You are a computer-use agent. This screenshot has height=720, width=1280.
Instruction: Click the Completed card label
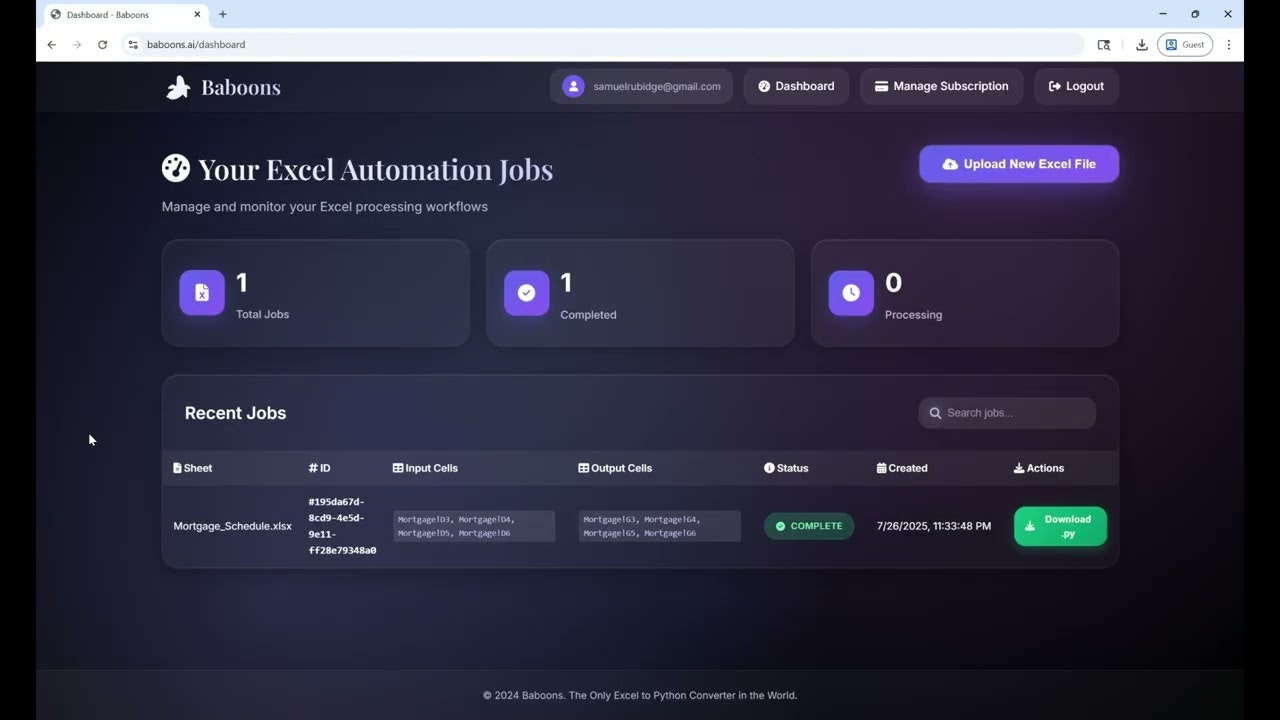[588, 314]
